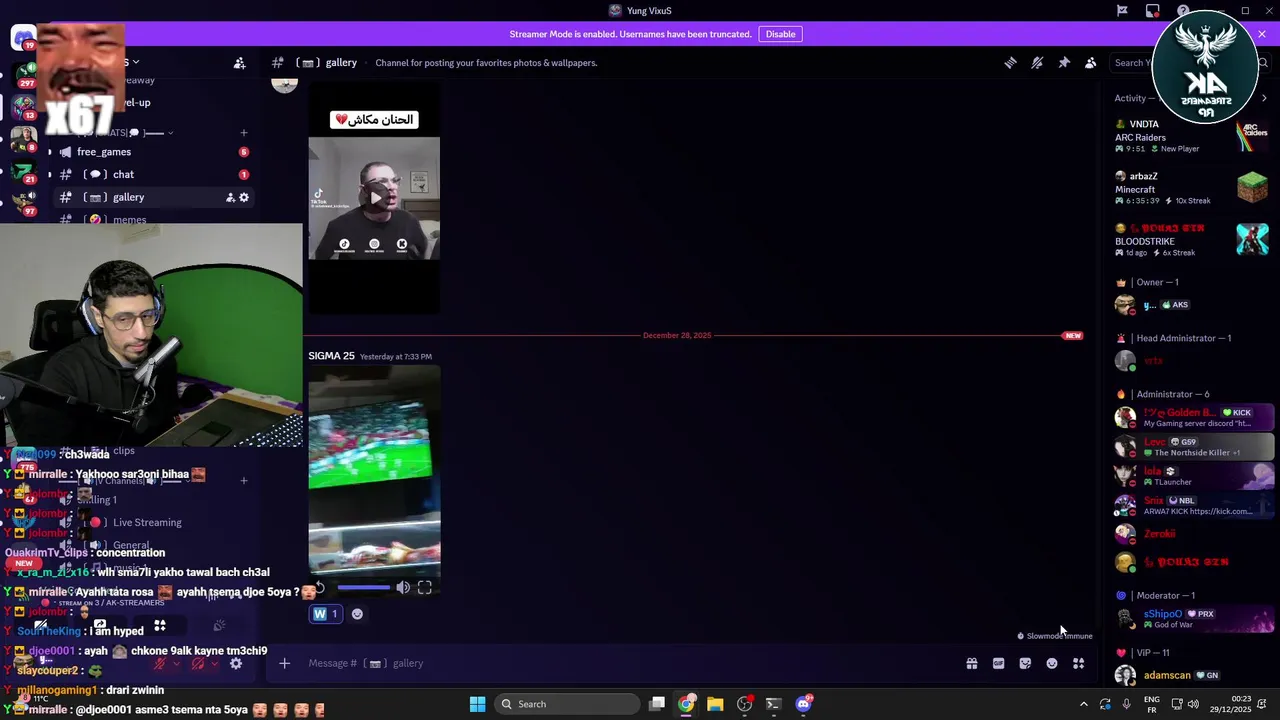This screenshot has height=720, width=1280.
Task: Open the attachment plus button
Action: click(x=284, y=663)
